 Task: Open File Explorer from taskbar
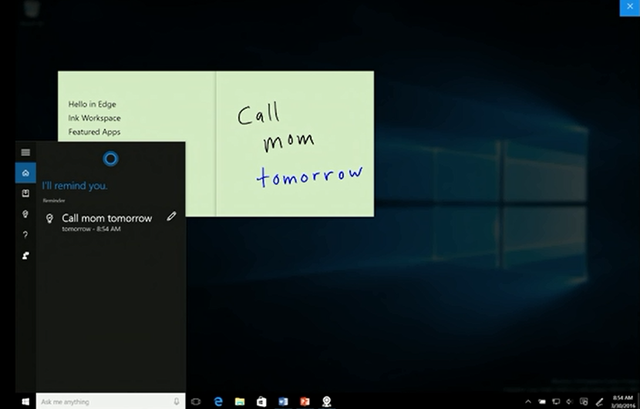240,402
